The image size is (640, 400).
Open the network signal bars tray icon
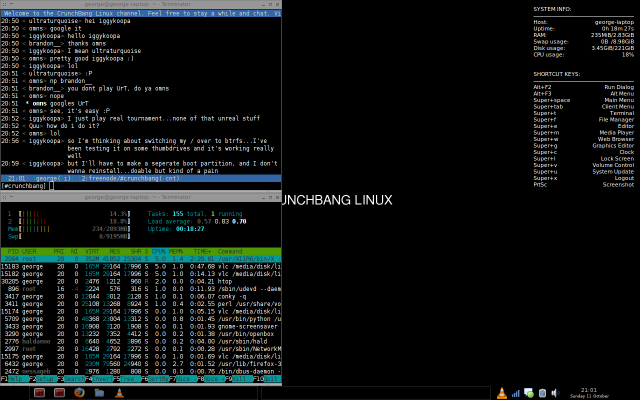point(516,393)
